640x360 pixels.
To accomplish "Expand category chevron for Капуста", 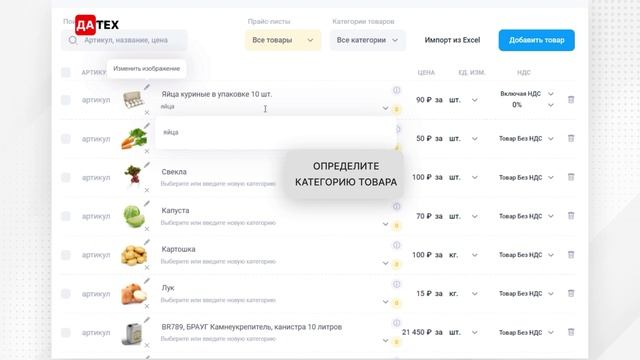I will point(385,224).
